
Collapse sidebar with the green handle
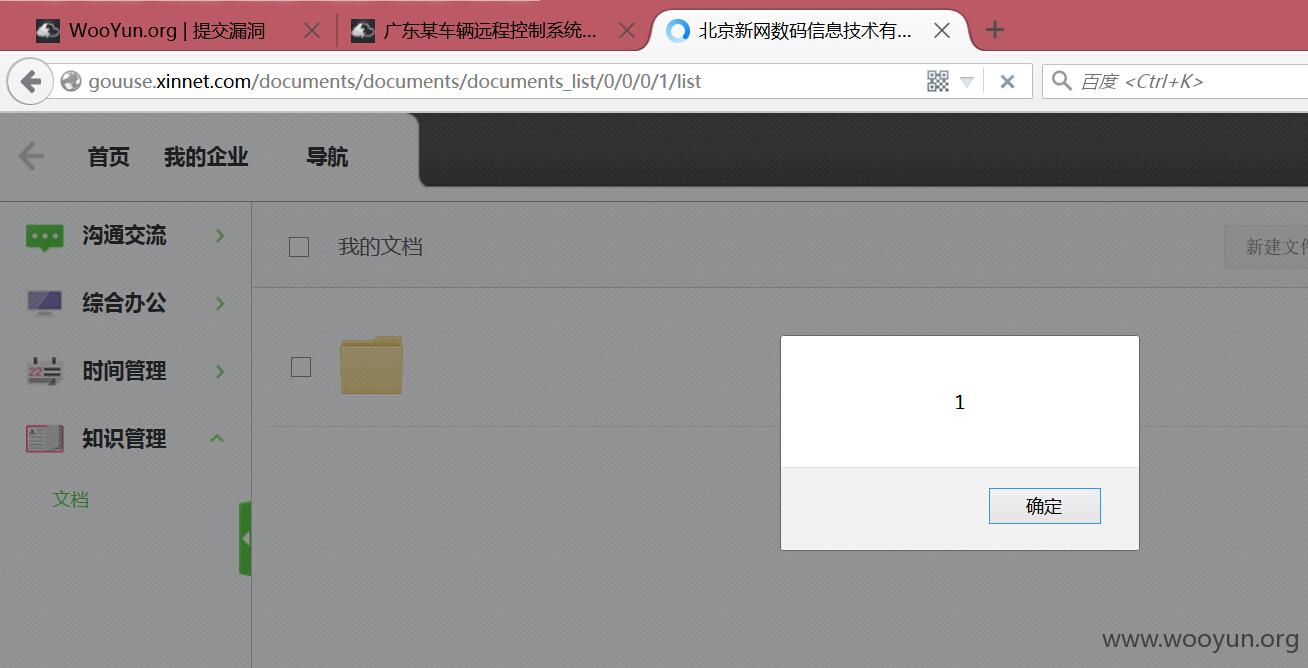pyautogui.click(x=245, y=539)
